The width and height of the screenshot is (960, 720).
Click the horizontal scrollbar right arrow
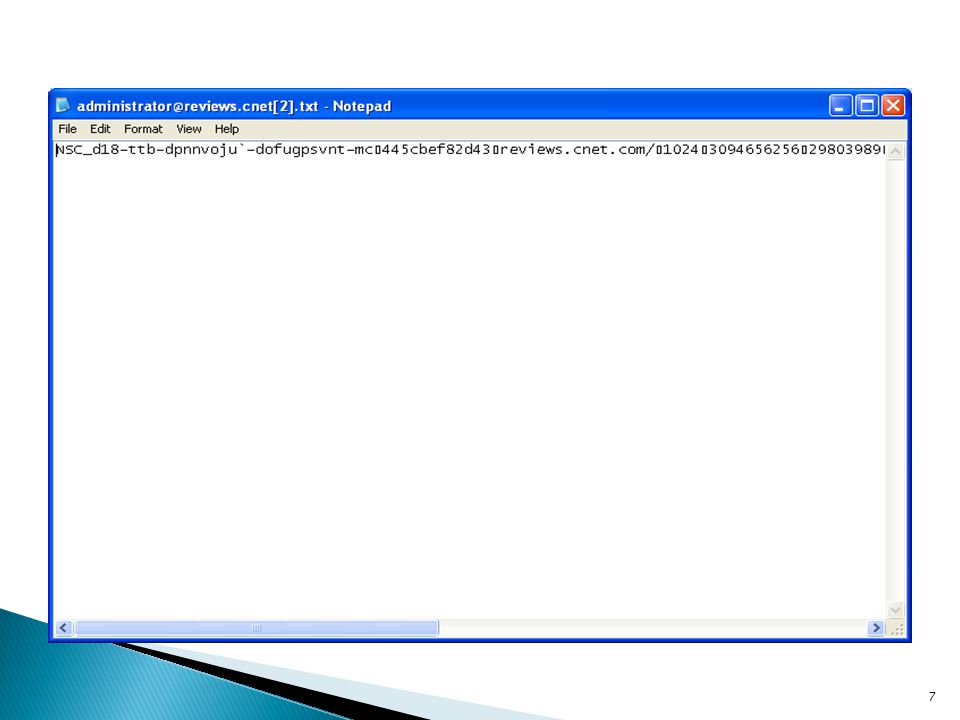[x=876, y=628]
